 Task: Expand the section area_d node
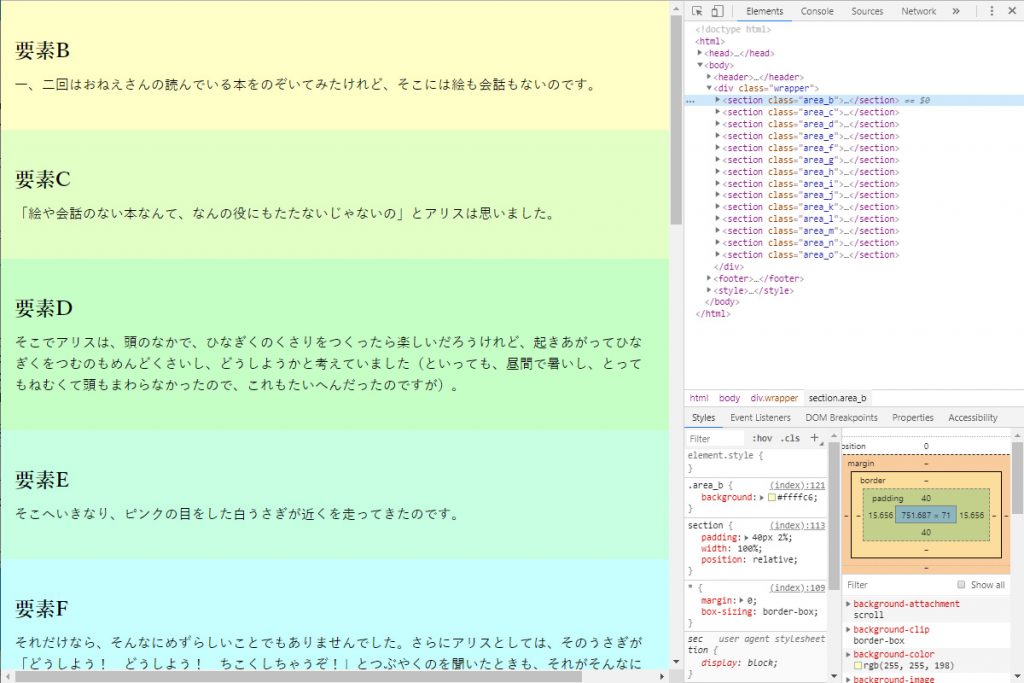click(x=718, y=124)
